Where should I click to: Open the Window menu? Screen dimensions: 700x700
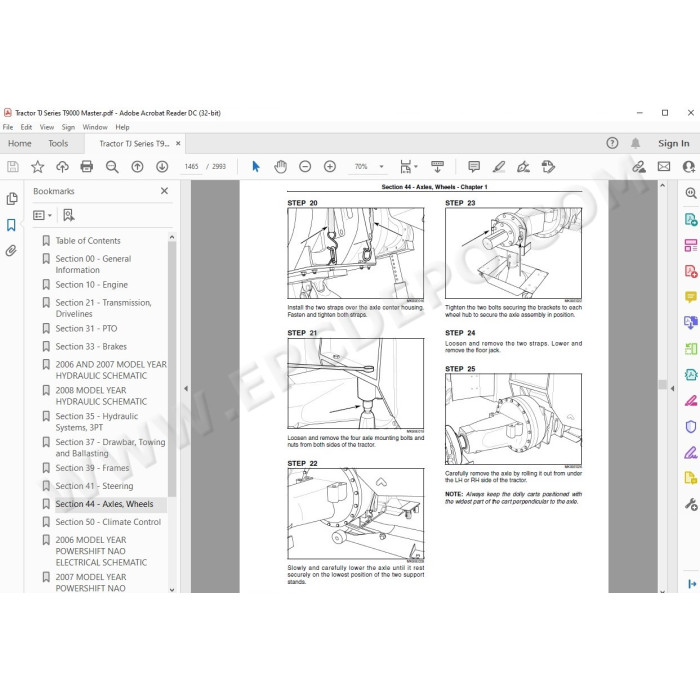tap(95, 127)
